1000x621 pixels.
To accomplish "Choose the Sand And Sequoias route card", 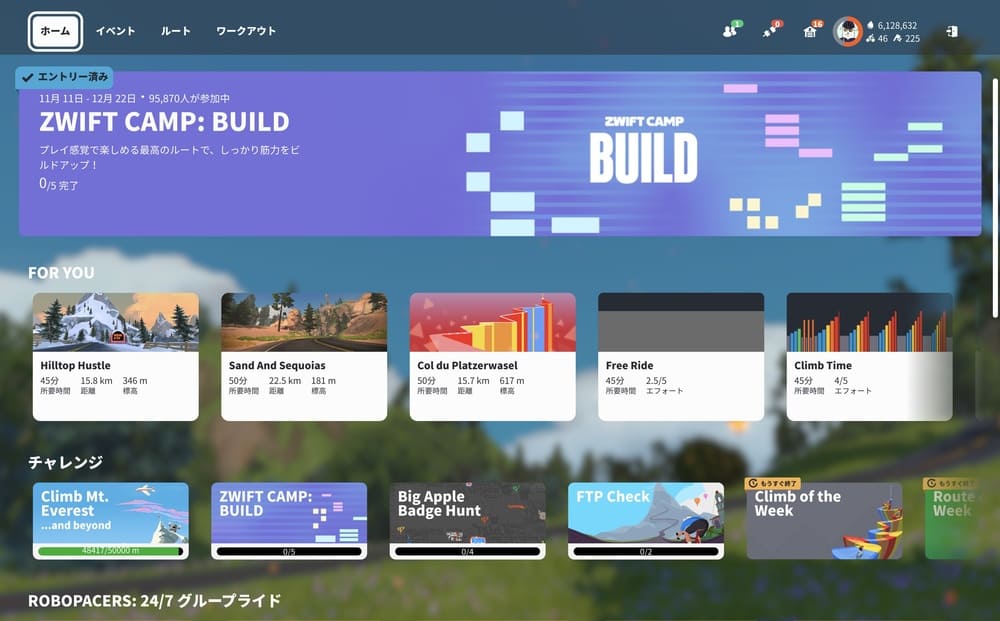I will coord(304,356).
